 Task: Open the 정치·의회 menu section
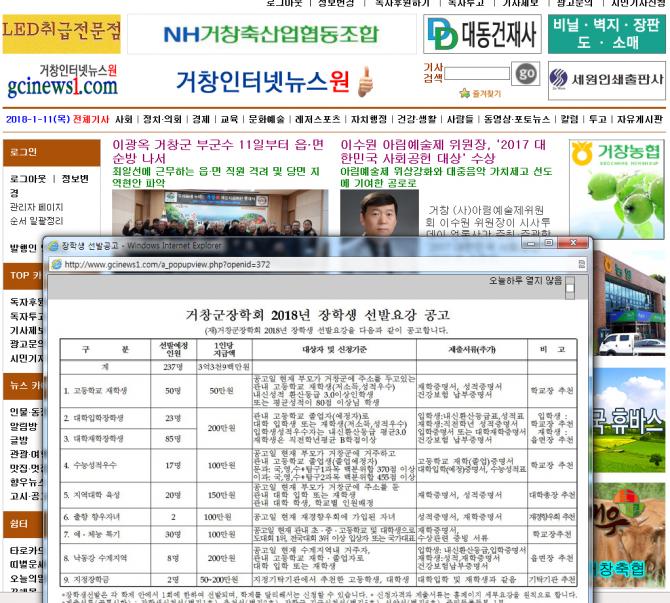(160, 119)
